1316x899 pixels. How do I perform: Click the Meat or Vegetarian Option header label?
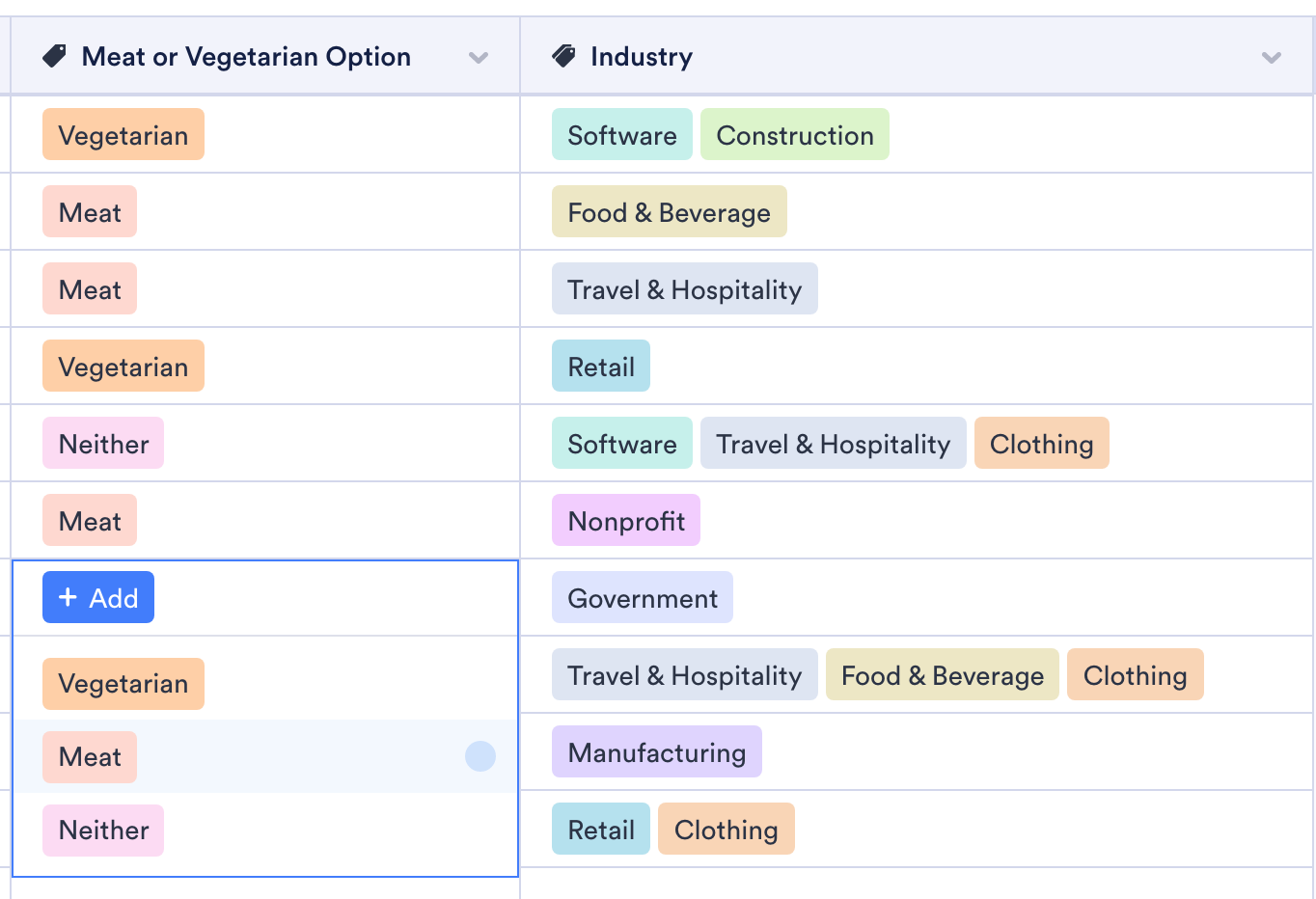246,57
